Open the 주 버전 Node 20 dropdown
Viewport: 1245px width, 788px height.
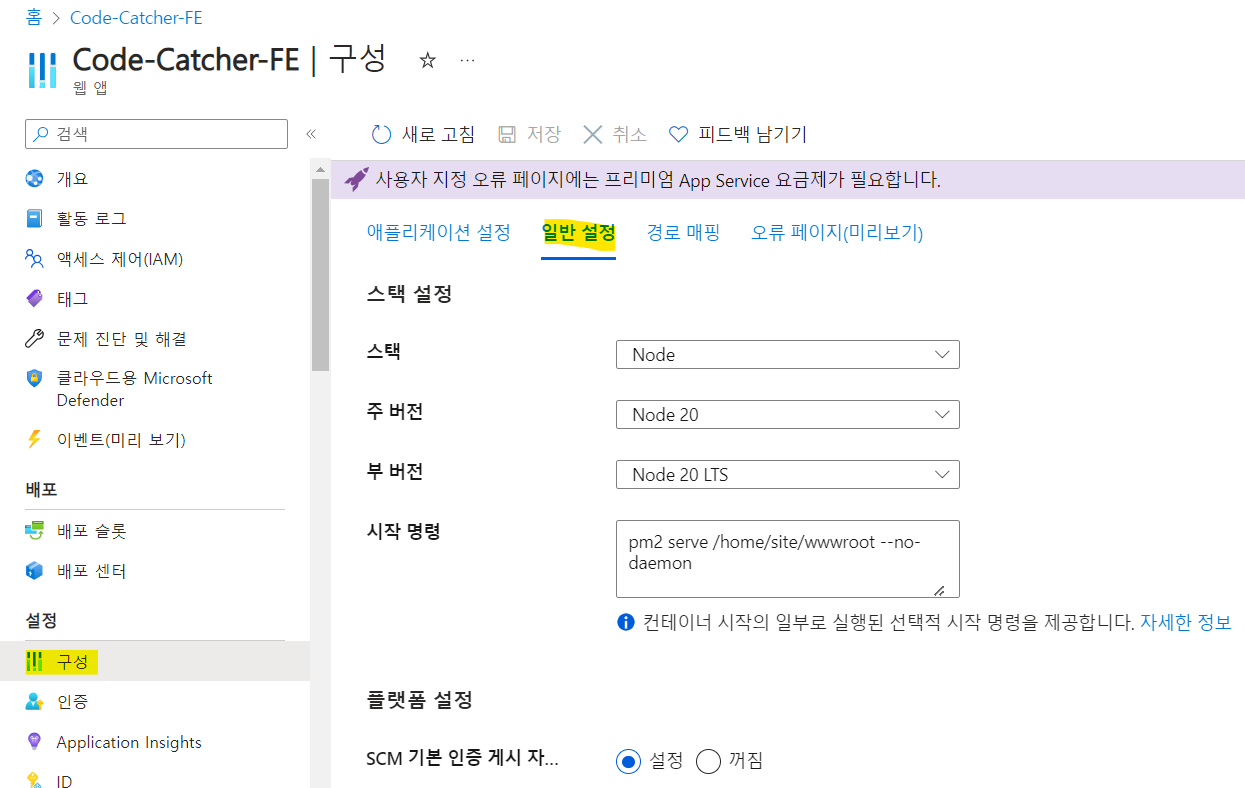pyautogui.click(x=787, y=415)
